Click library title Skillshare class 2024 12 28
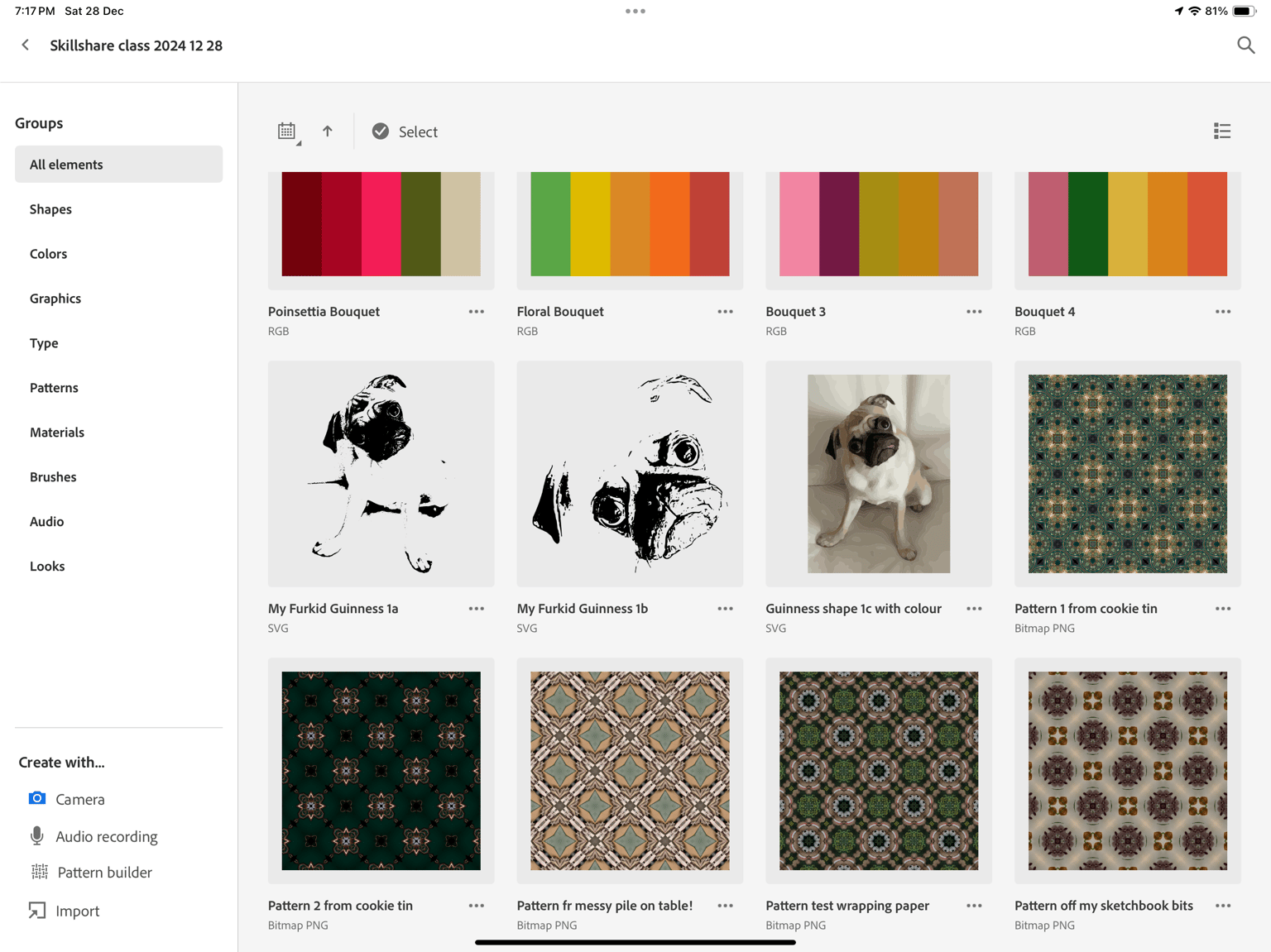 tap(137, 45)
